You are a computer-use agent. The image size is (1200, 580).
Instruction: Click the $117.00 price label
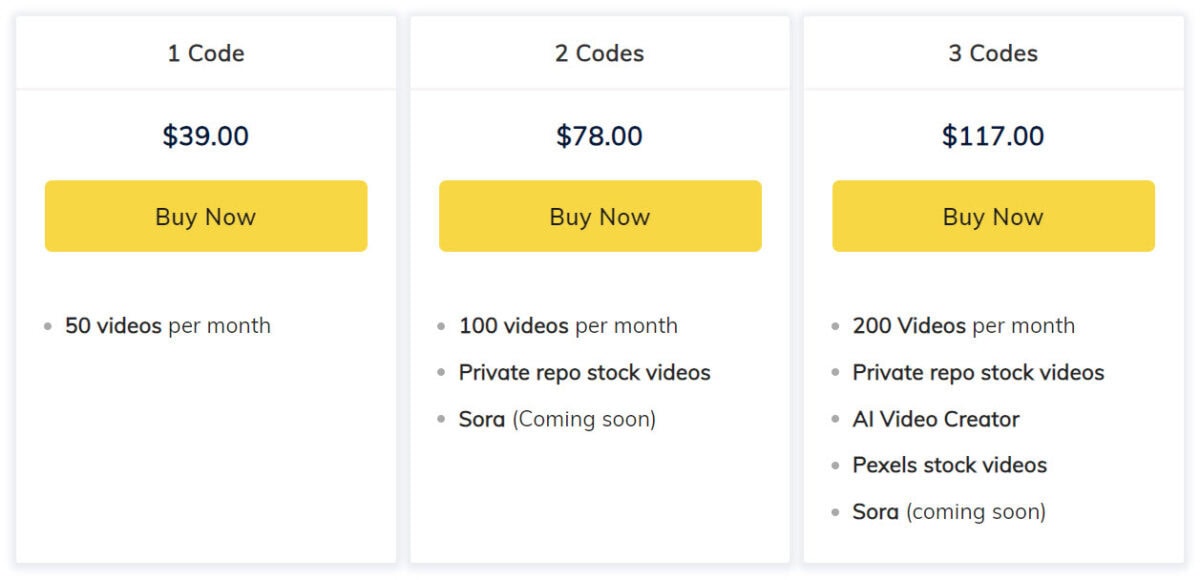coord(992,136)
